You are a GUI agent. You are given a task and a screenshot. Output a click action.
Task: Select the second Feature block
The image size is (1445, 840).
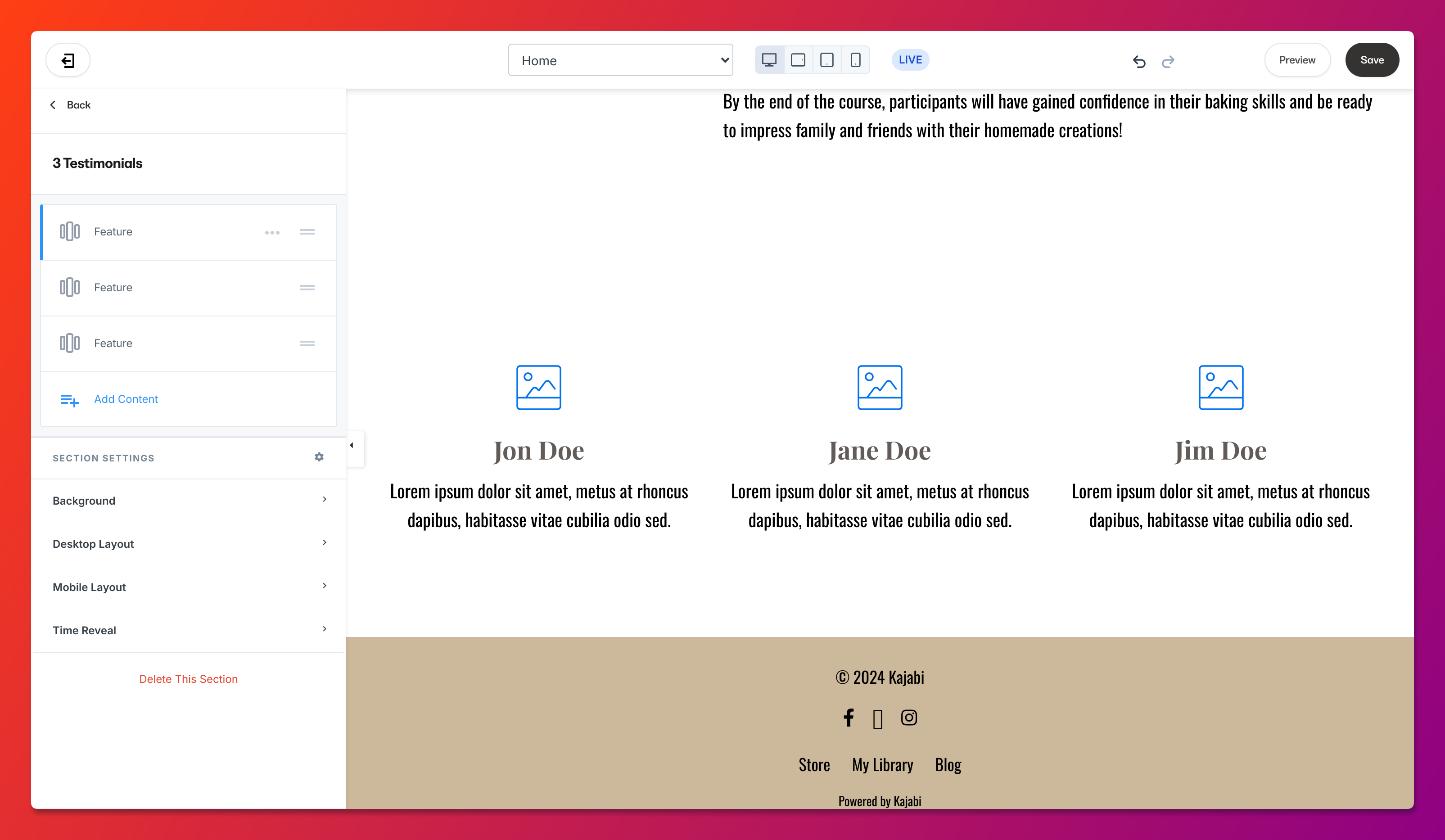[188, 287]
